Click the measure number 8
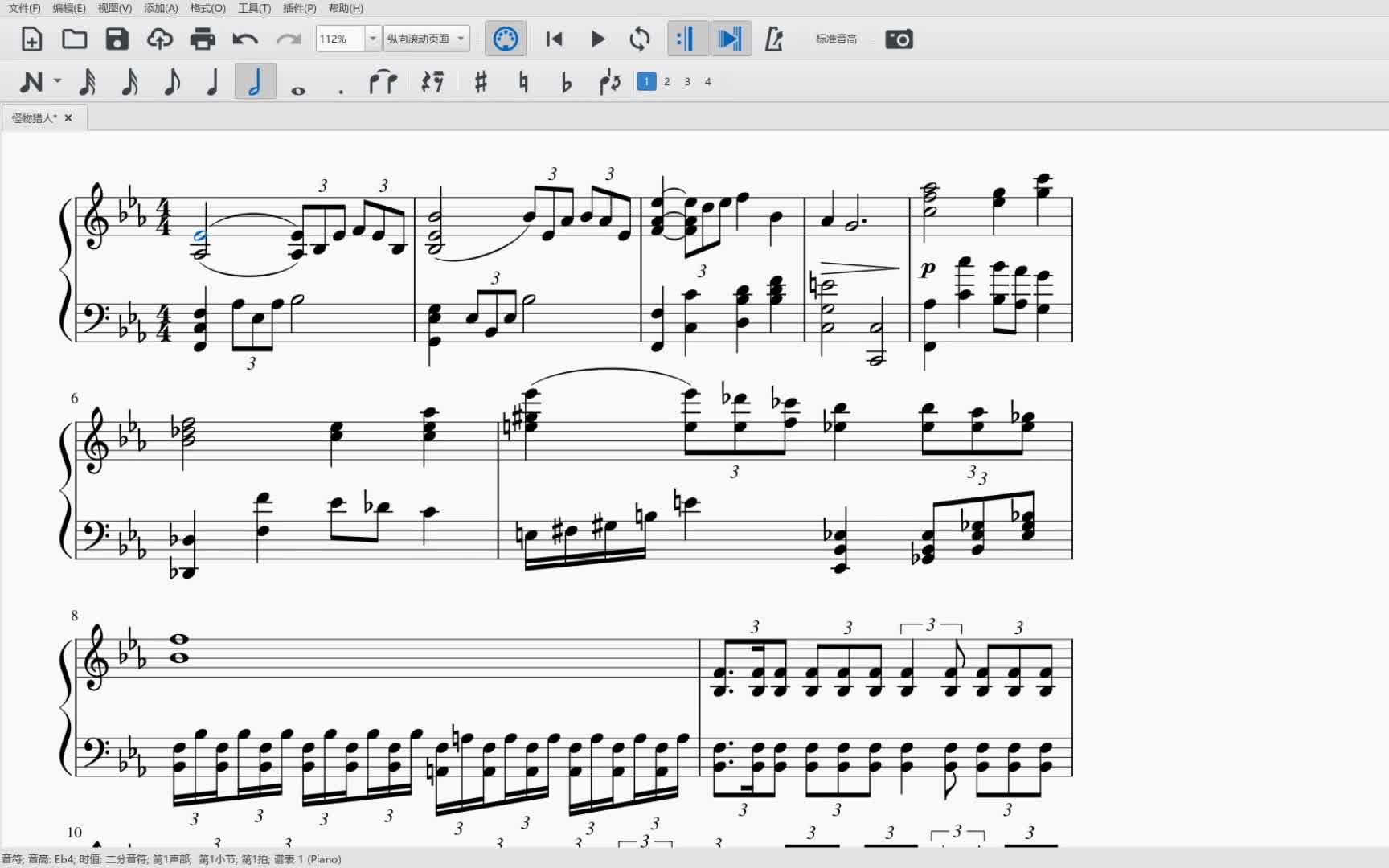 [75, 616]
